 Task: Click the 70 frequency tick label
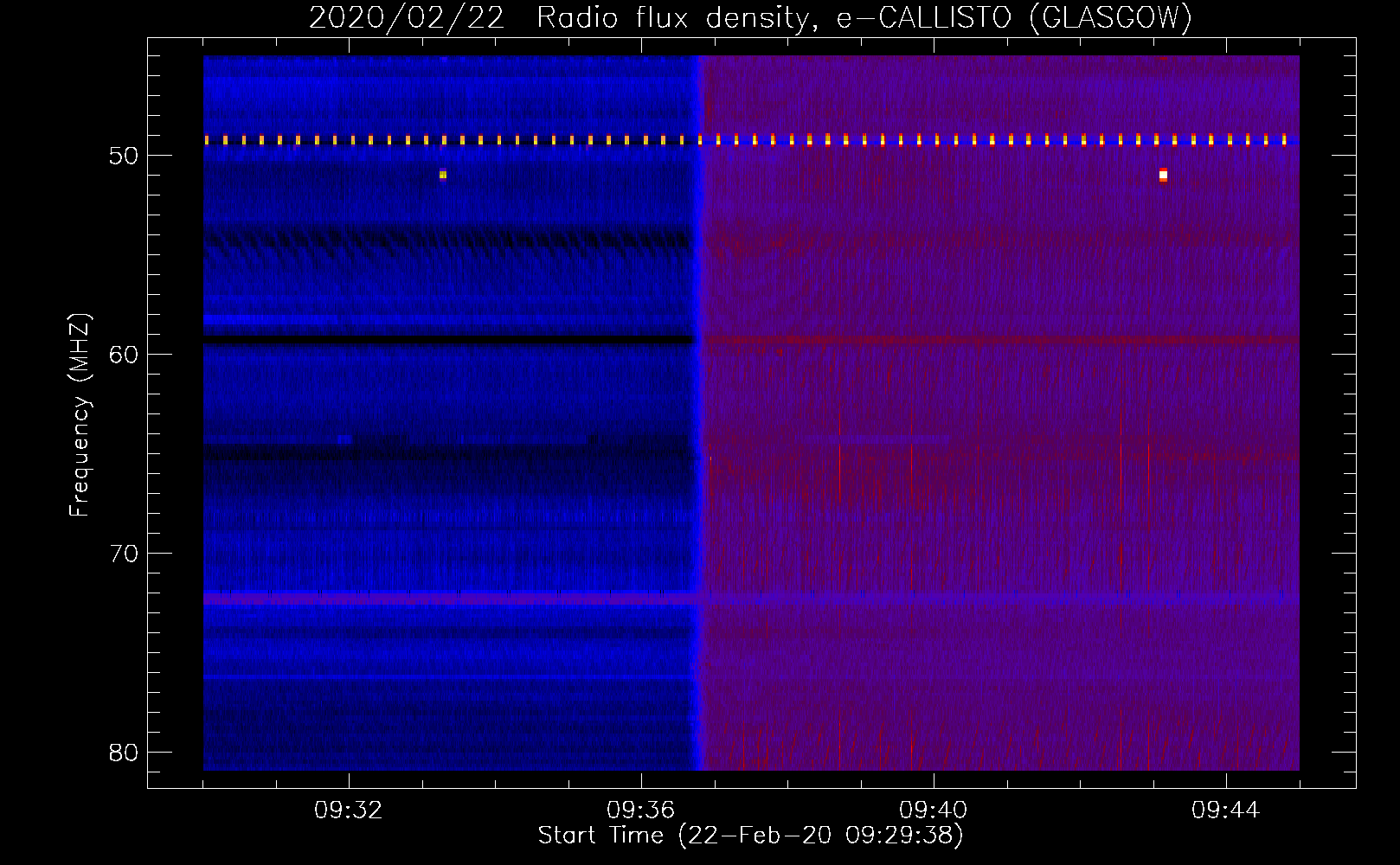125,554
